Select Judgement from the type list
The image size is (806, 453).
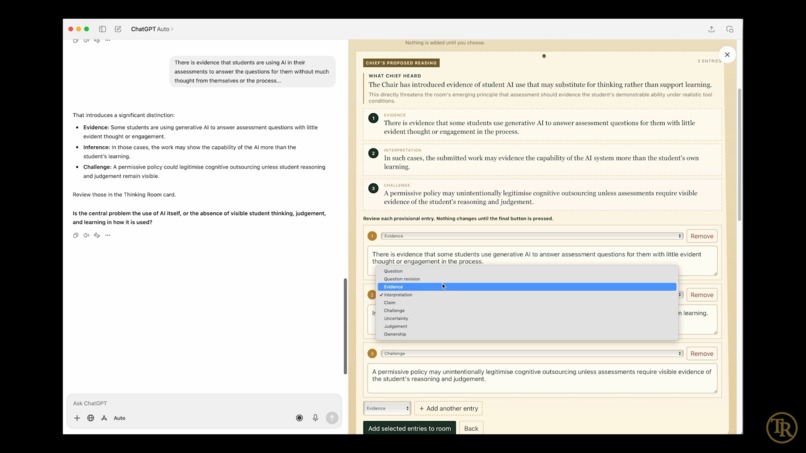(527, 327)
